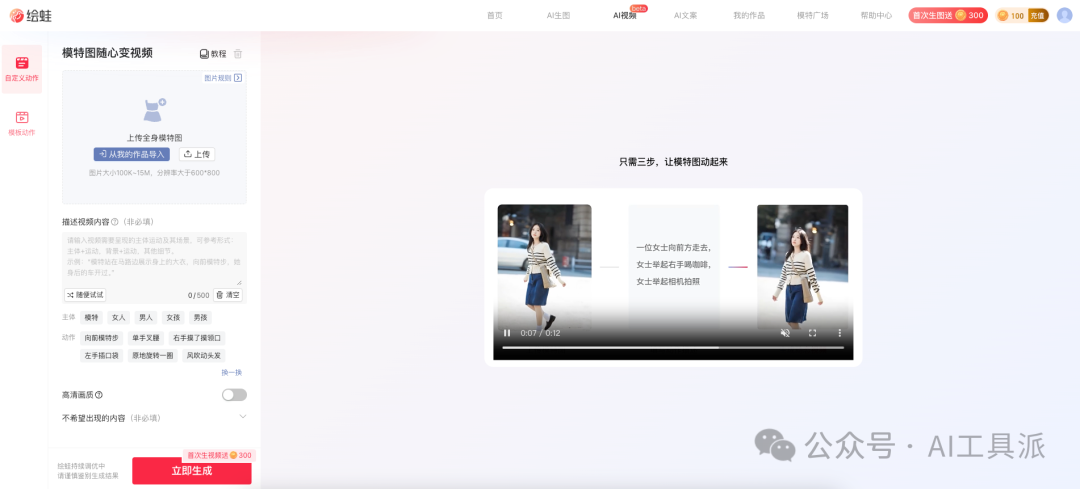Click the 上传 upload button
1080x489 pixels.
tap(197, 154)
